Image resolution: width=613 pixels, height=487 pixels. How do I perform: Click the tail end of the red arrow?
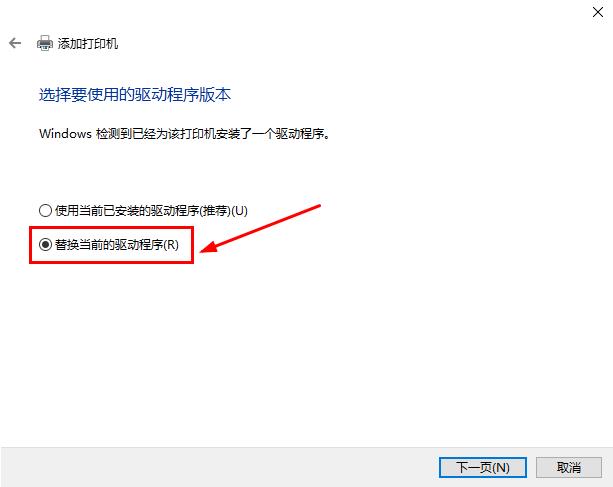(x=318, y=206)
